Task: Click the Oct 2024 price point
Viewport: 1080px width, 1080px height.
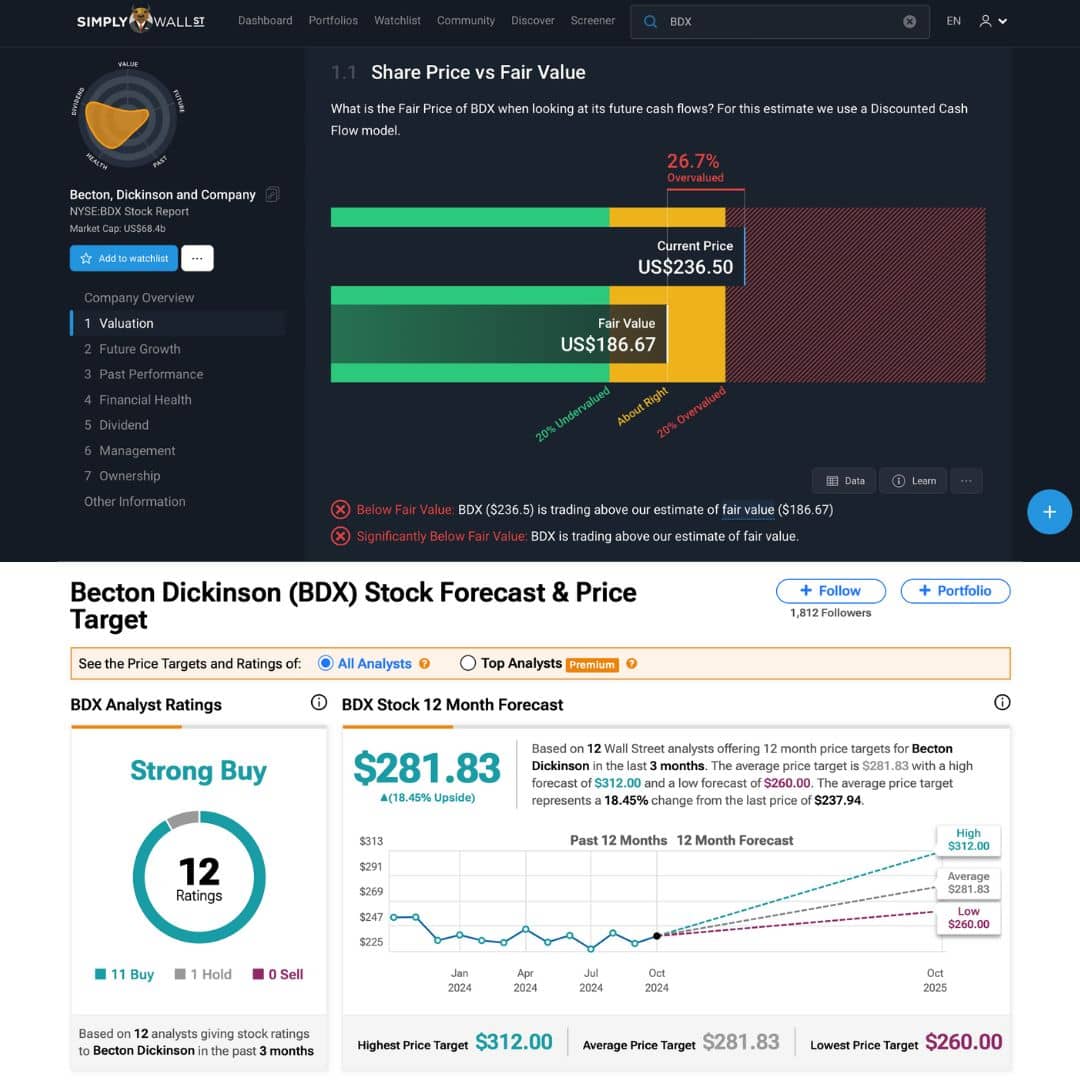Action: coord(657,935)
